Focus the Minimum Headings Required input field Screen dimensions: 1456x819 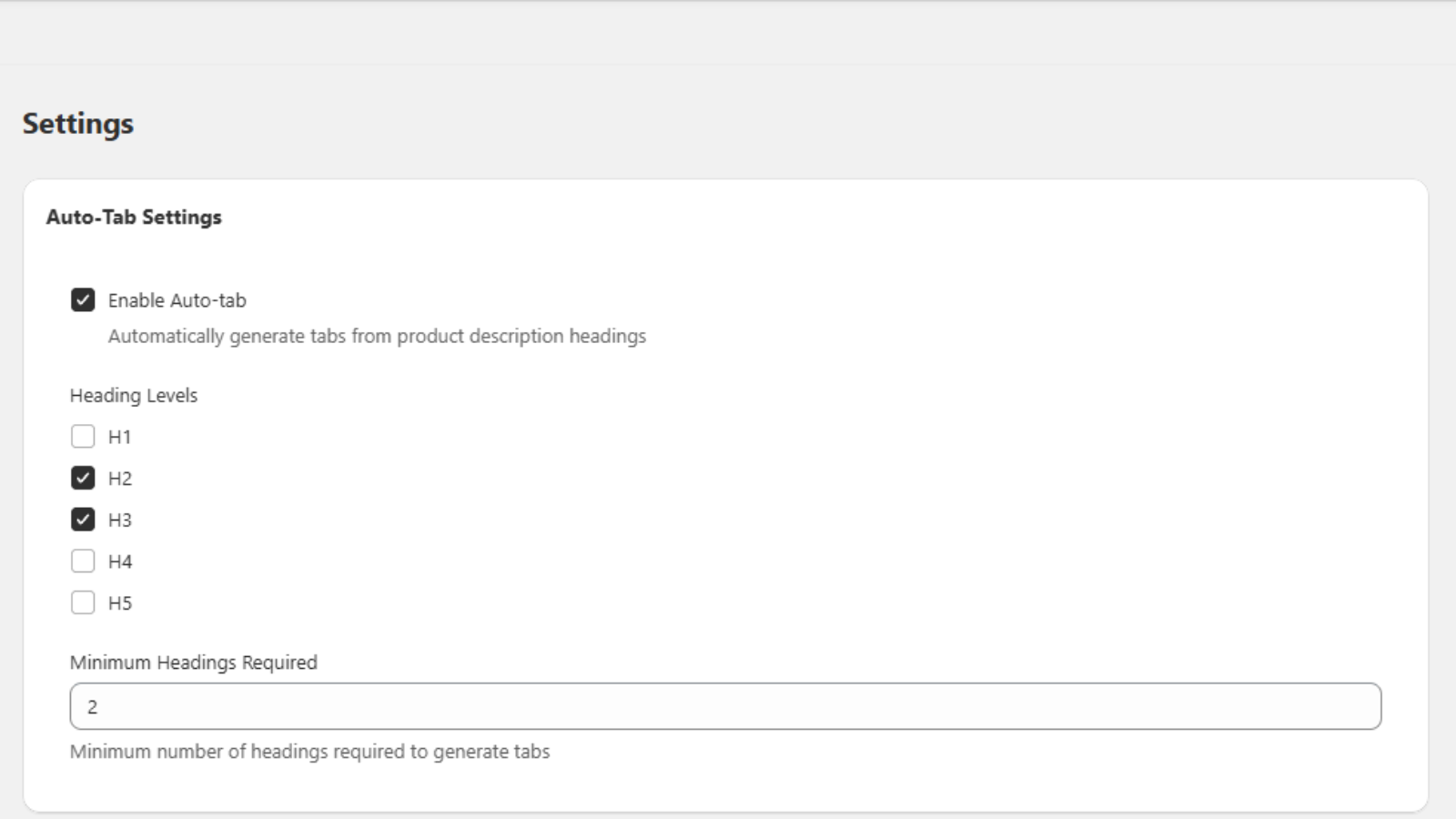tap(725, 706)
